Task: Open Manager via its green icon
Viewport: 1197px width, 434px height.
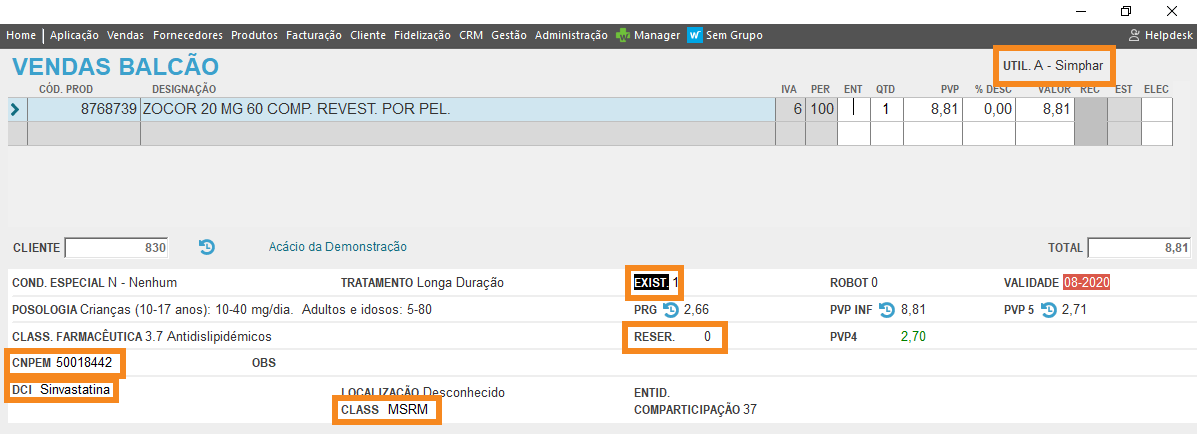Action: [624, 35]
